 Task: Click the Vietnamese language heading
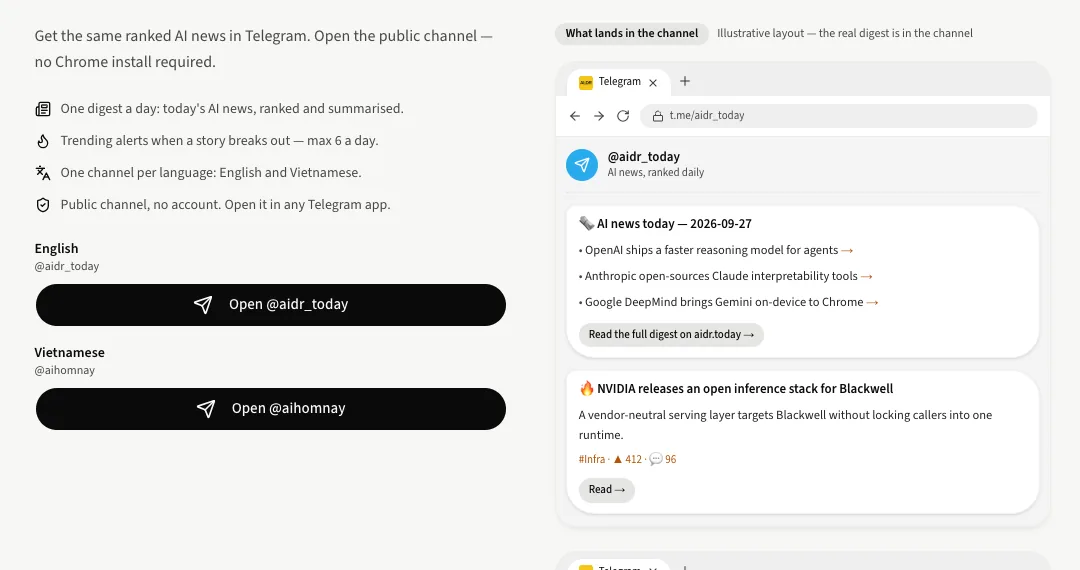tap(70, 352)
